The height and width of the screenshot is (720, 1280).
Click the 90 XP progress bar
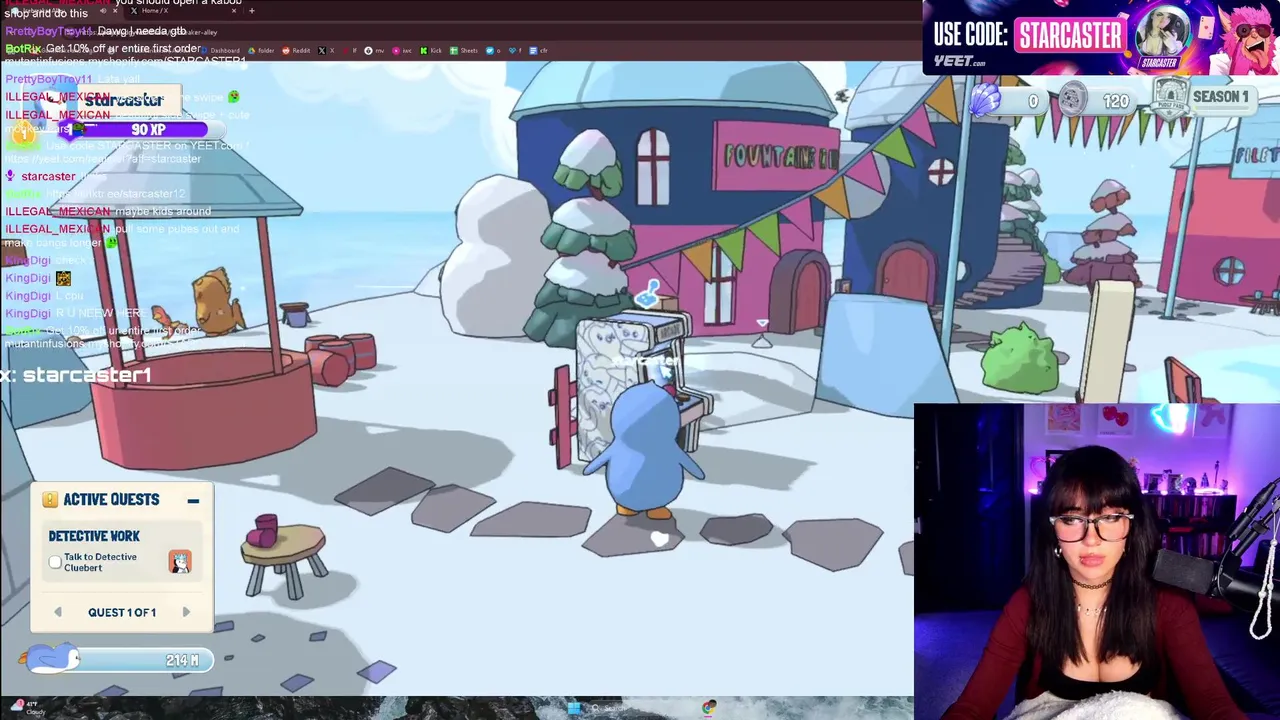coord(140,129)
